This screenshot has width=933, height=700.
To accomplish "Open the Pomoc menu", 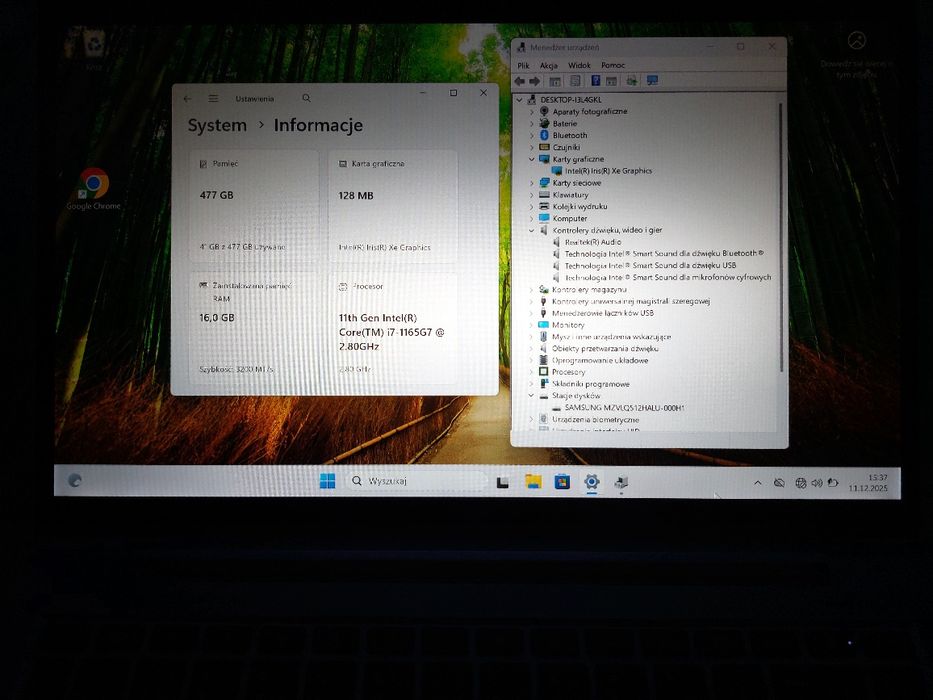I will coord(613,65).
